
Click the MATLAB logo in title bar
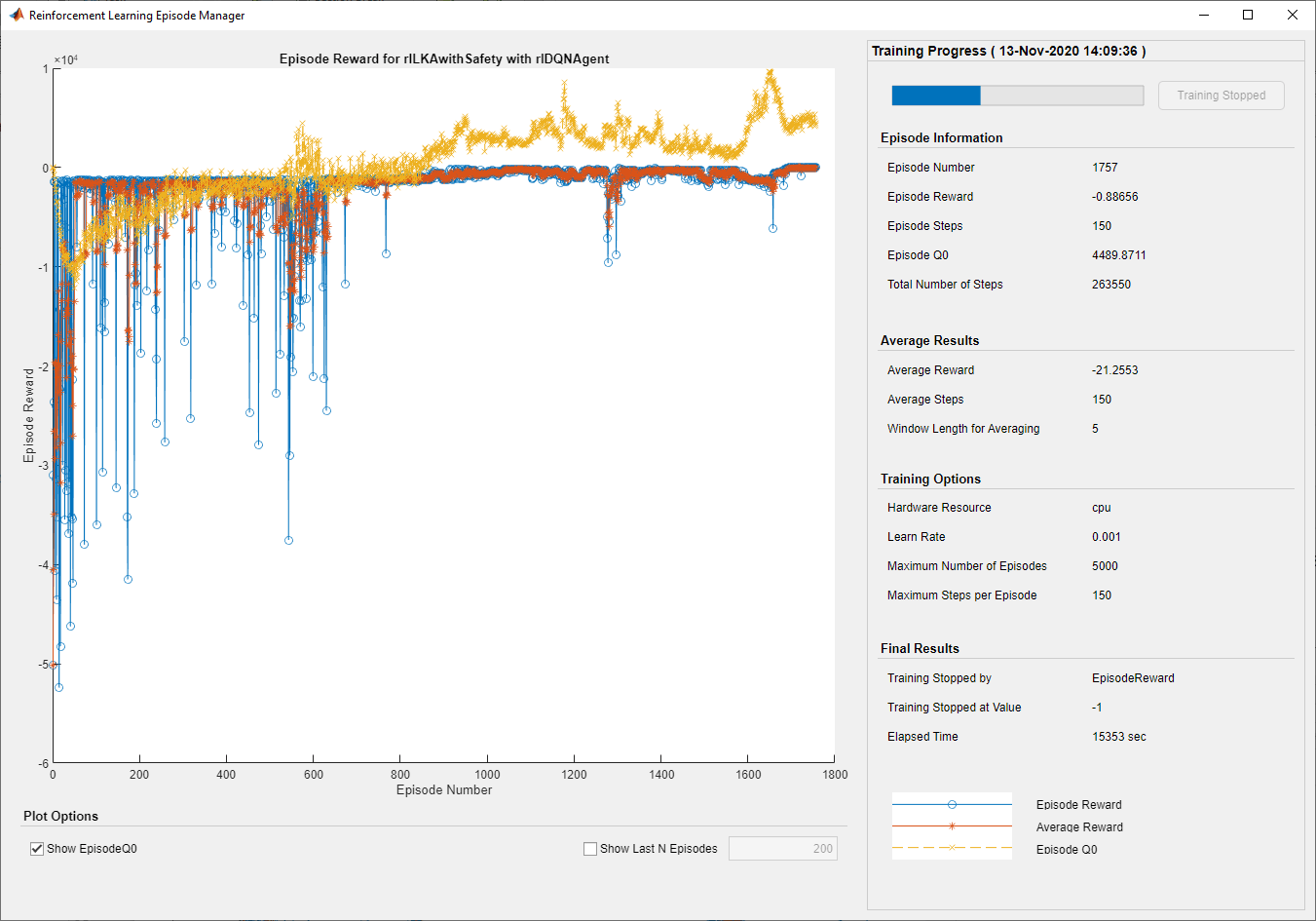tap(16, 15)
